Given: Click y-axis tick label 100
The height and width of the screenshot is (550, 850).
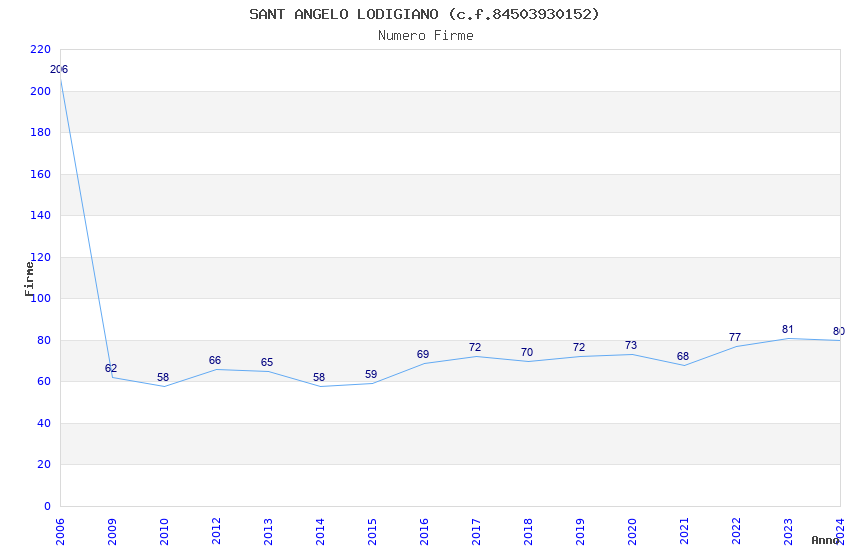Looking at the screenshot, I should [x=41, y=298].
